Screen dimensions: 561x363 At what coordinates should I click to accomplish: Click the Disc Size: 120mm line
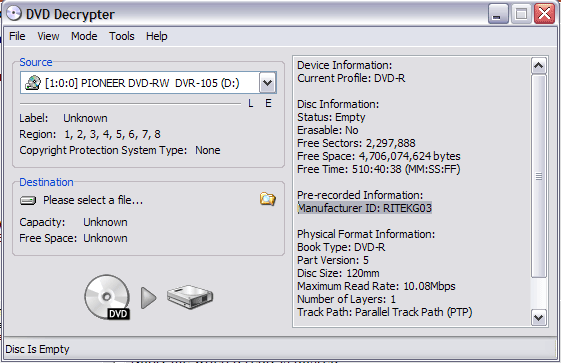tap(338, 273)
